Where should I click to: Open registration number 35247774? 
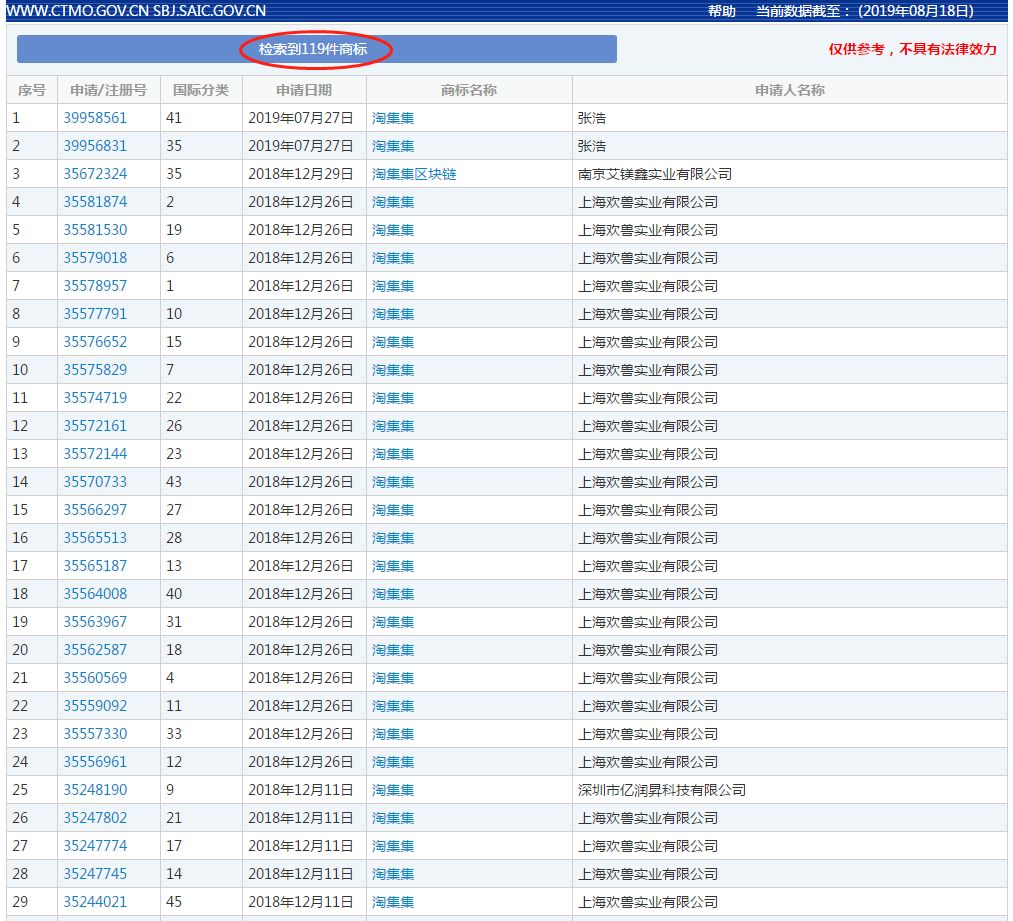tap(95, 846)
